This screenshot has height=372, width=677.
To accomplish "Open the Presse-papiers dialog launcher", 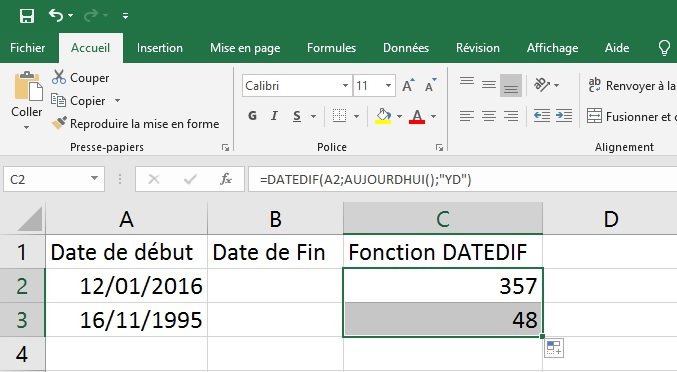I will tap(225, 148).
